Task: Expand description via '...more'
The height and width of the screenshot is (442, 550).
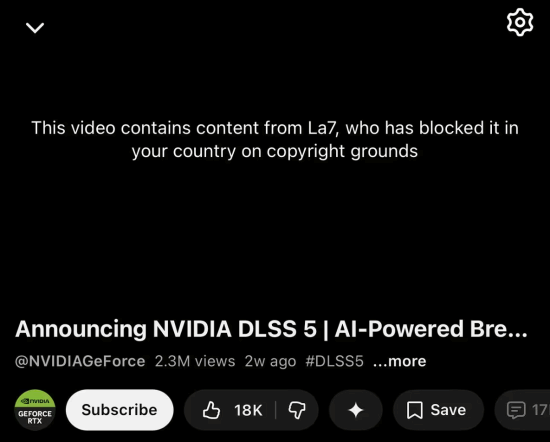Action: 400,361
